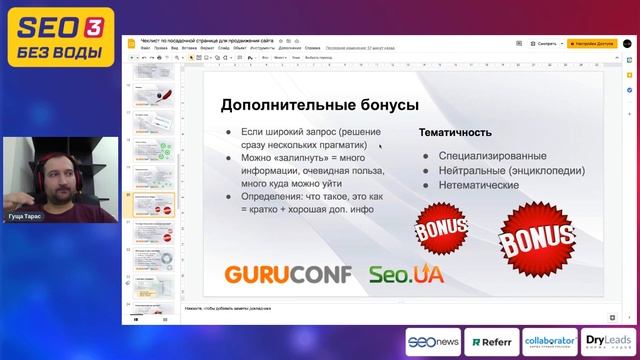Open new slide layout dropdown arrow

(137, 58)
